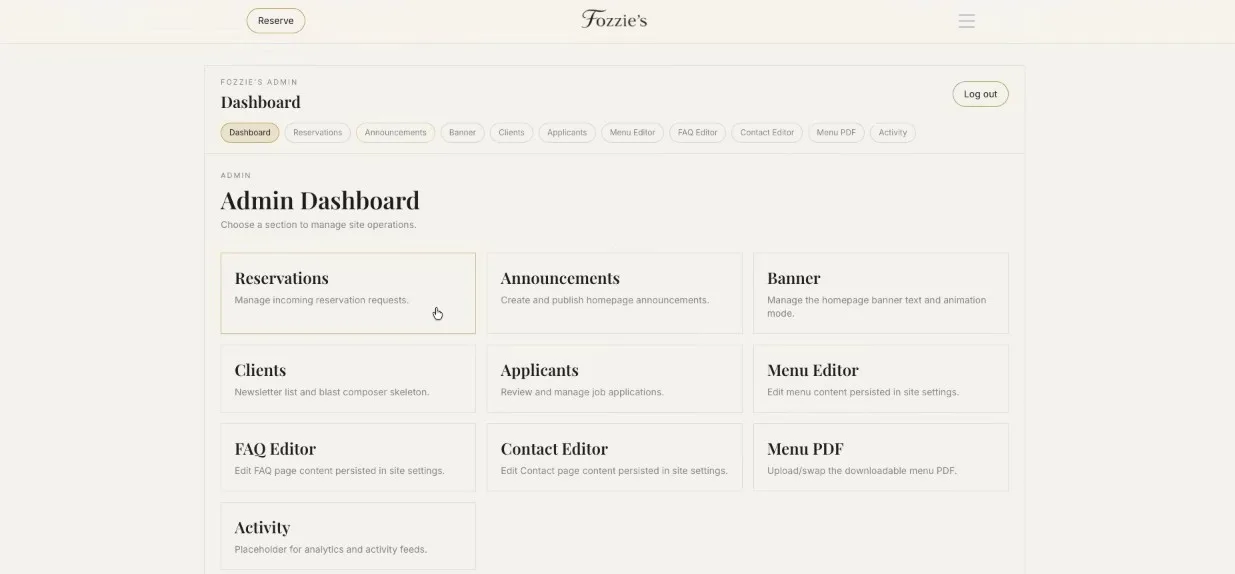Open the Announcements tab pill
The image size is (1235, 574).
tap(395, 132)
